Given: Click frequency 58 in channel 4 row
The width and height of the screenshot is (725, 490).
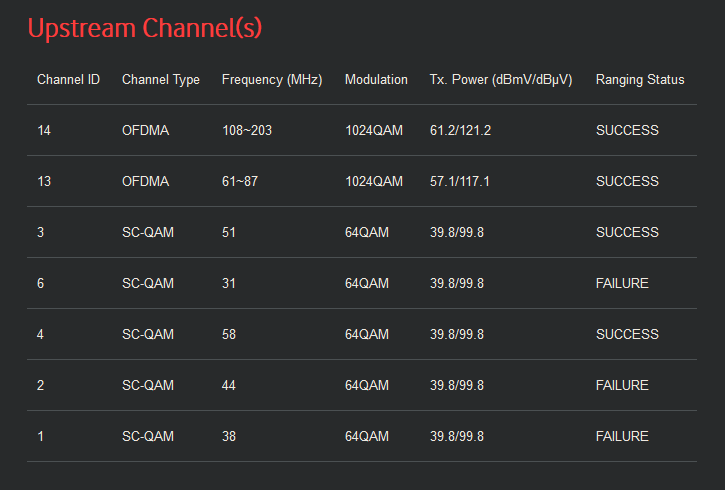Looking at the screenshot, I should click(x=229, y=334).
